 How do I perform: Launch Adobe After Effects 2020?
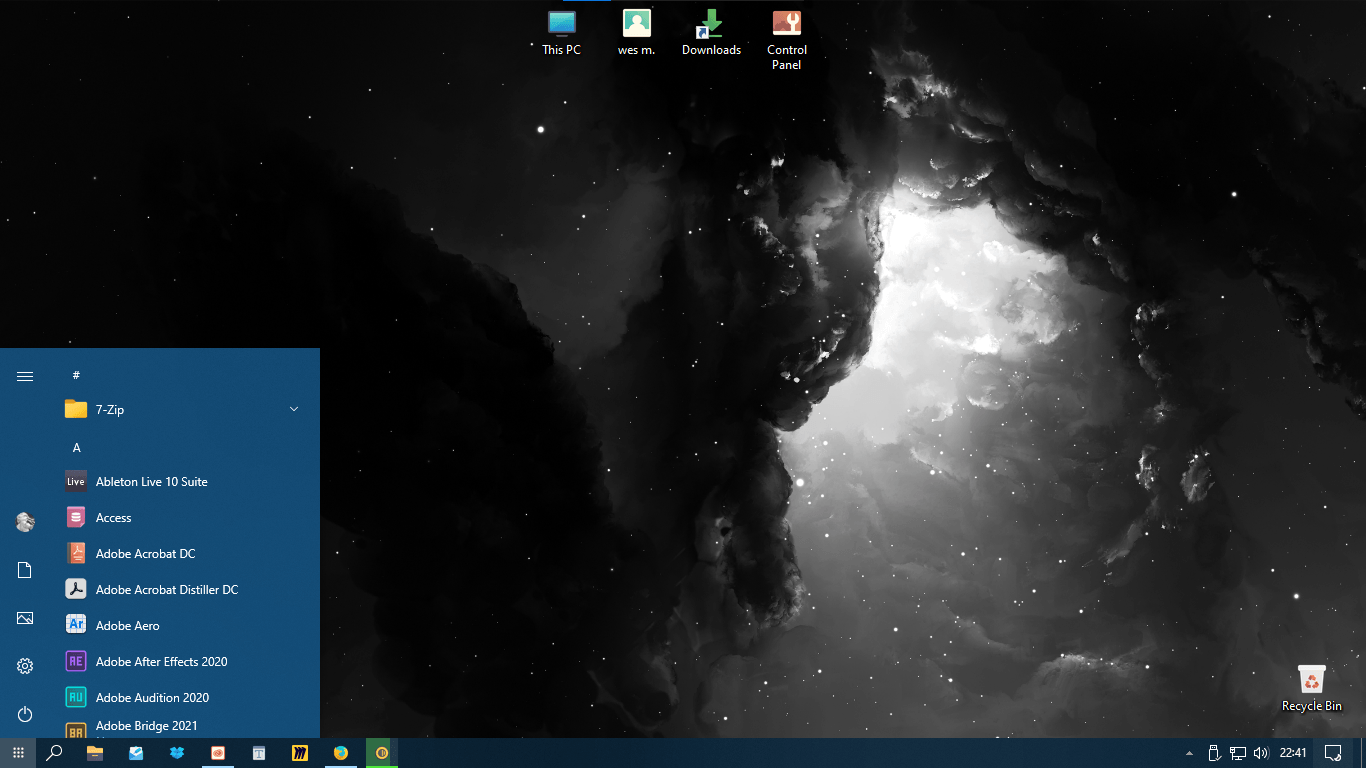pos(160,662)
